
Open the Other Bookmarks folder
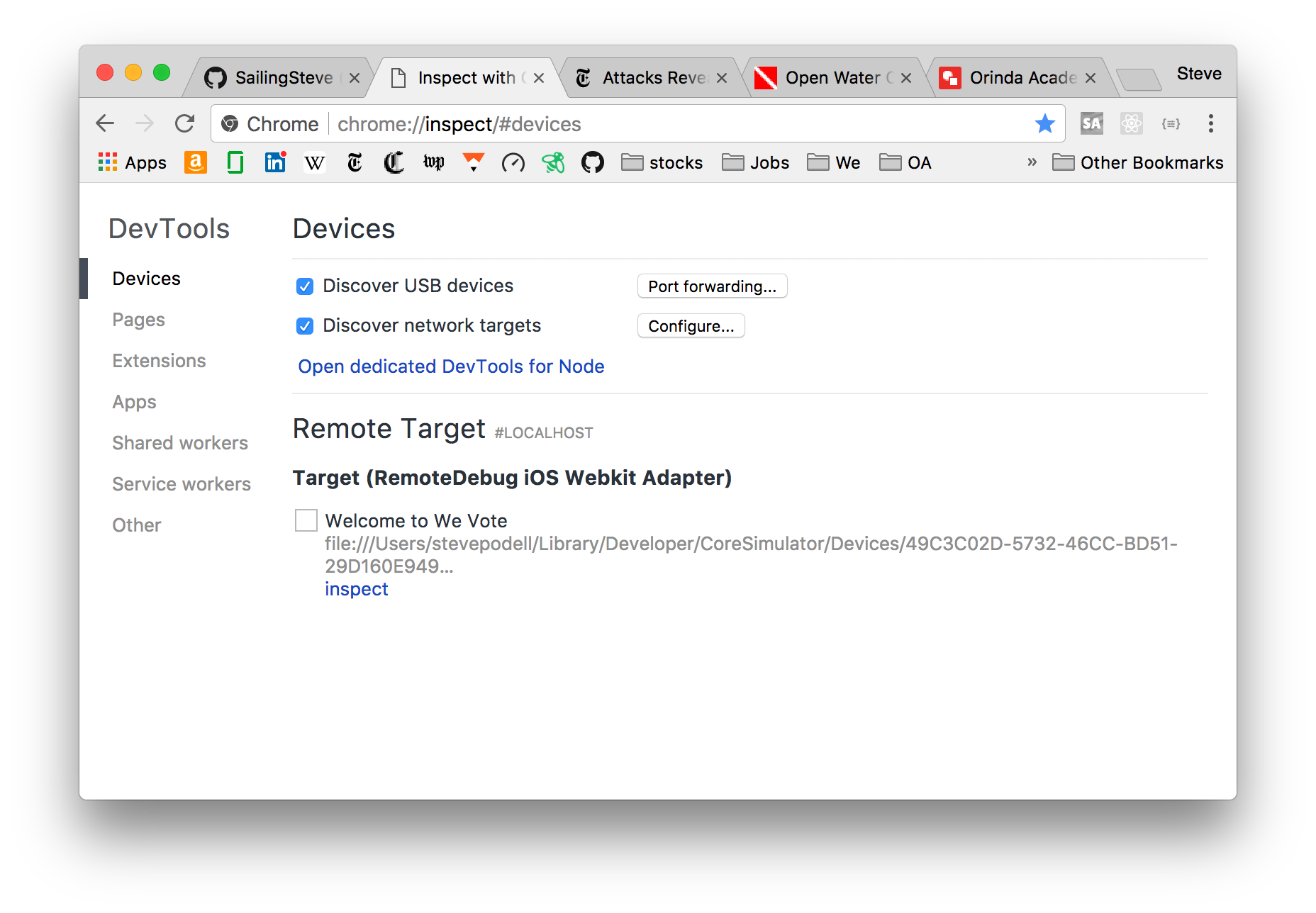click(1138, 162)
